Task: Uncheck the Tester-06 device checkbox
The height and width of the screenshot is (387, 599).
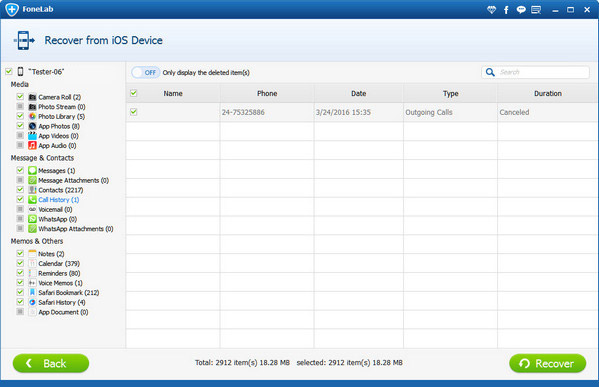Action: 9,71
